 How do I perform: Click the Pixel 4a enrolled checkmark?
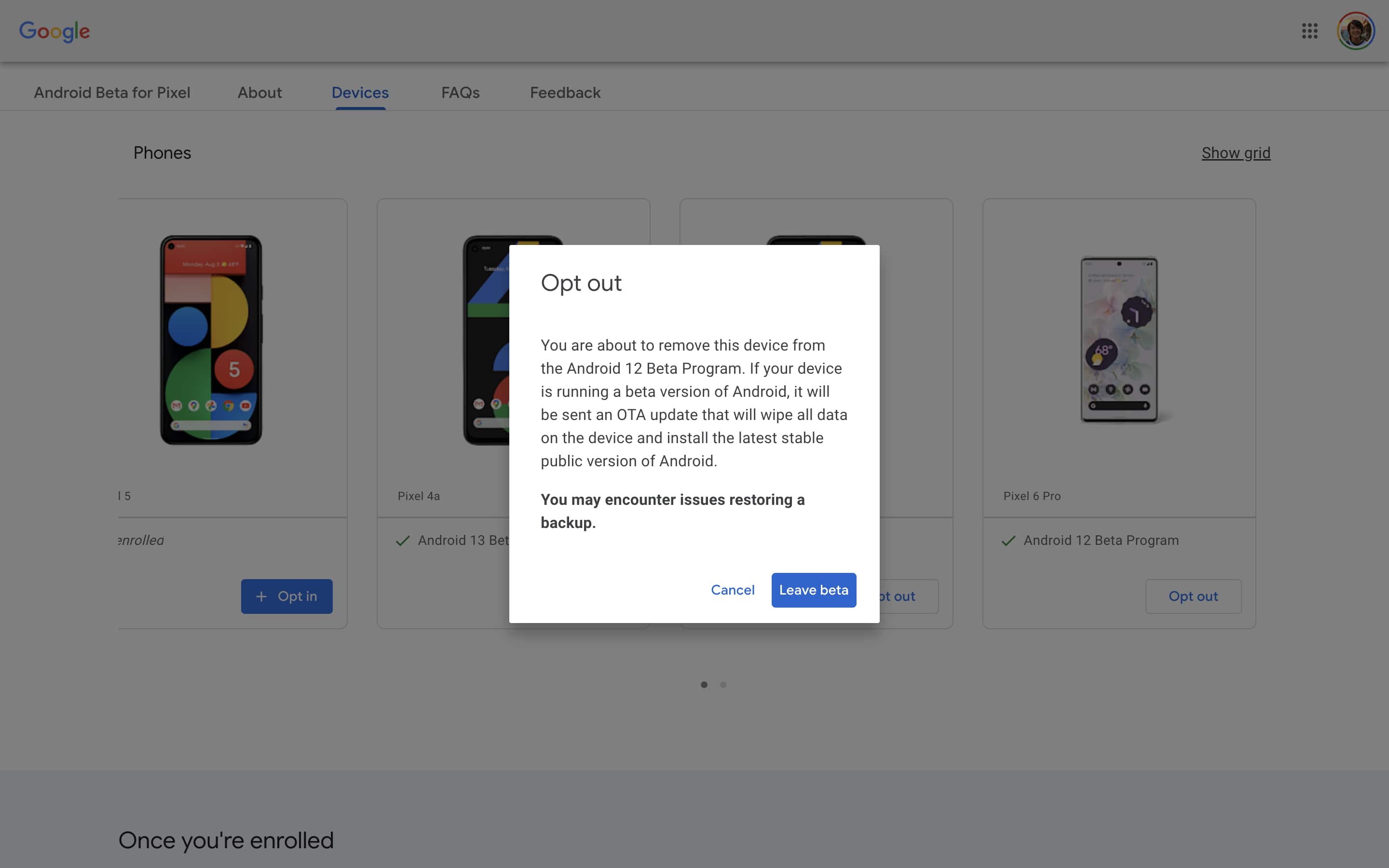pos(403,541)
